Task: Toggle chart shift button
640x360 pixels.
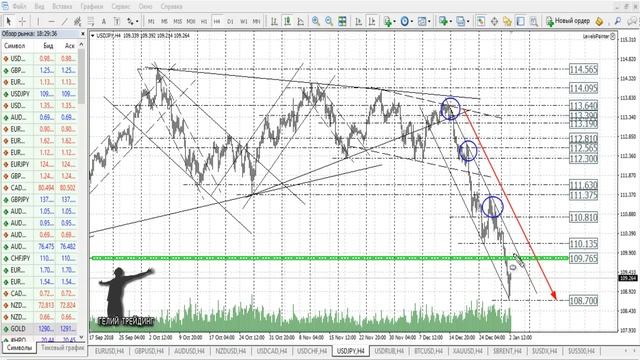Action: 371,21
